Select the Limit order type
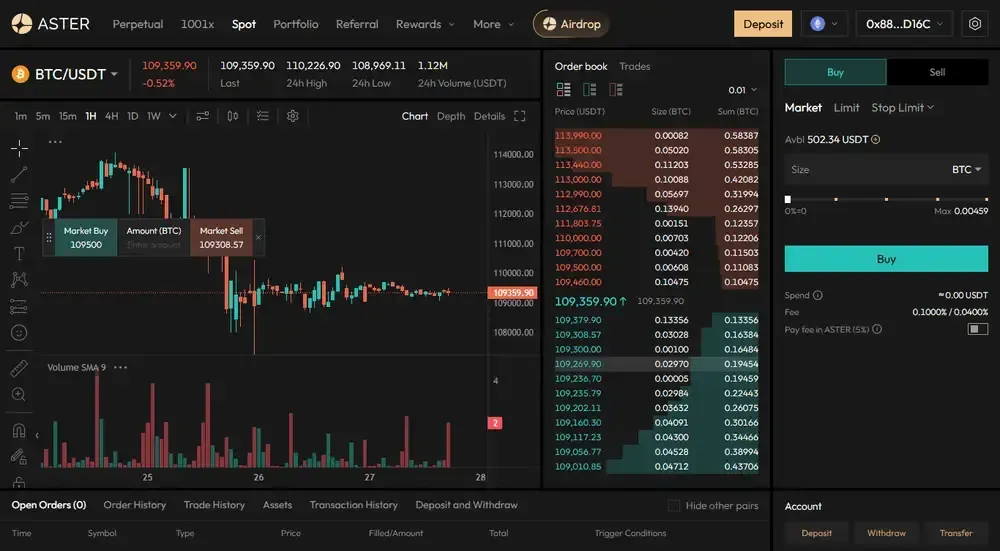Viewport: 1000px width, 551px height. 846,108
